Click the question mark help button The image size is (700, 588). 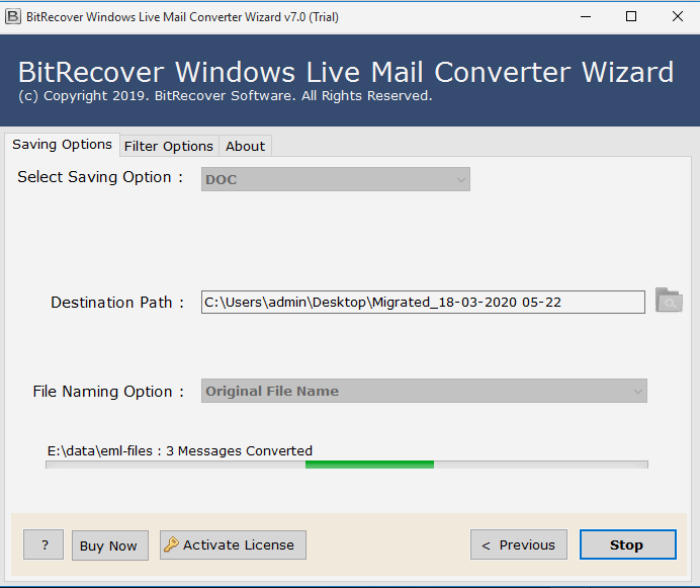[x=44, y=545]
